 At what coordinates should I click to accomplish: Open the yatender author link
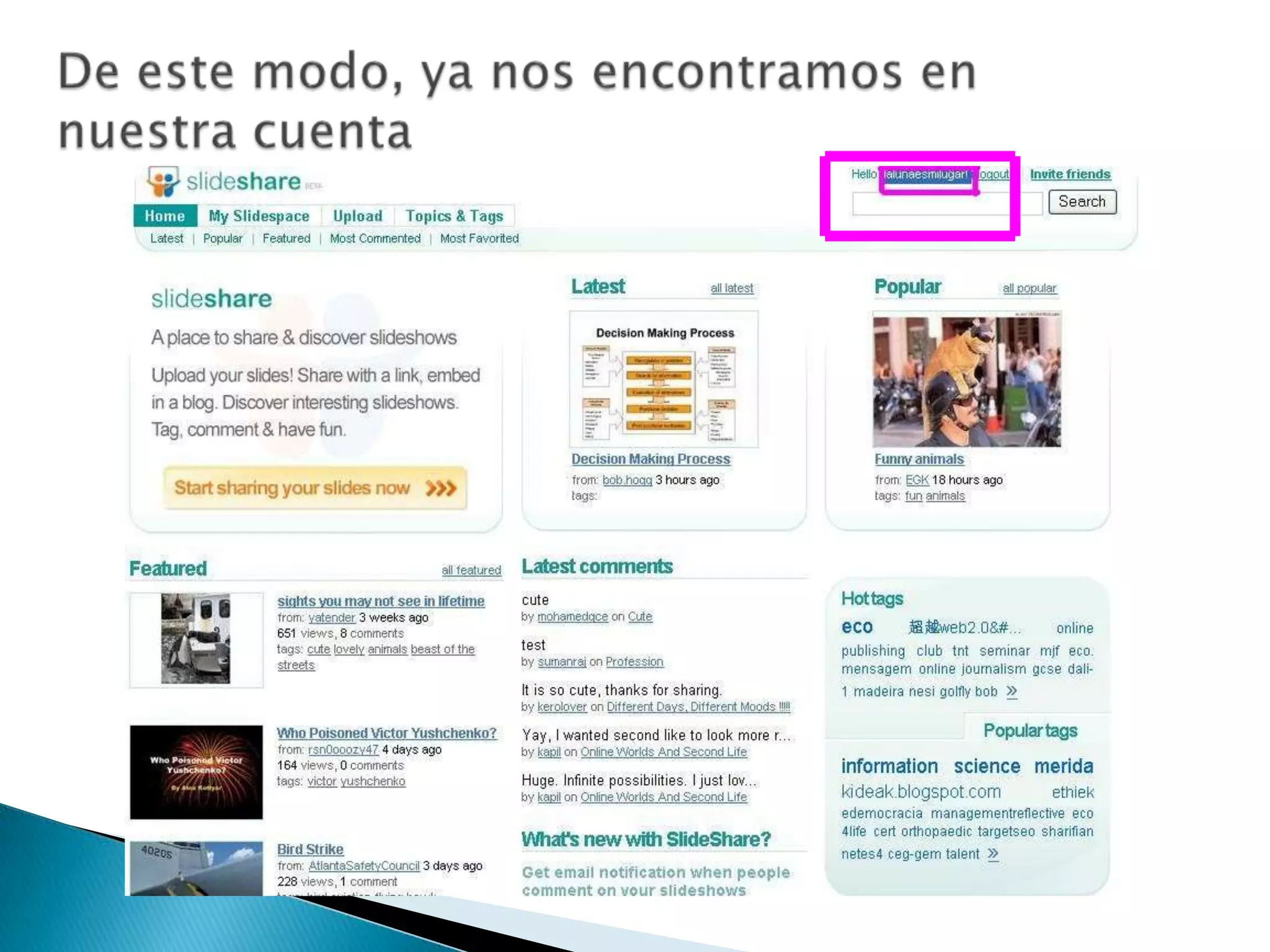(332, 618)
